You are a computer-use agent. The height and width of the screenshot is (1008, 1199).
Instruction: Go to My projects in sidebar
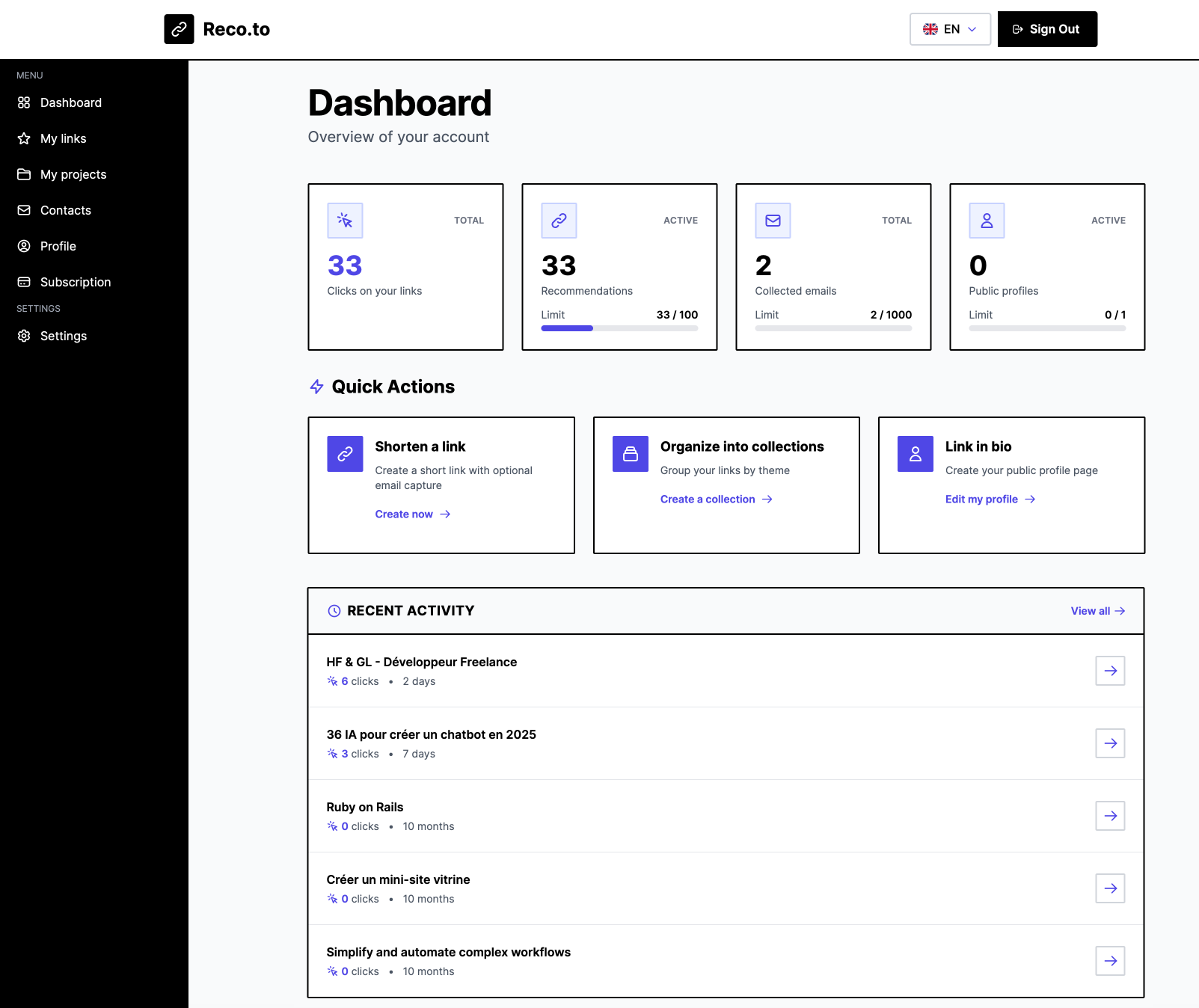pyautogui.click(x=73, y=174)
